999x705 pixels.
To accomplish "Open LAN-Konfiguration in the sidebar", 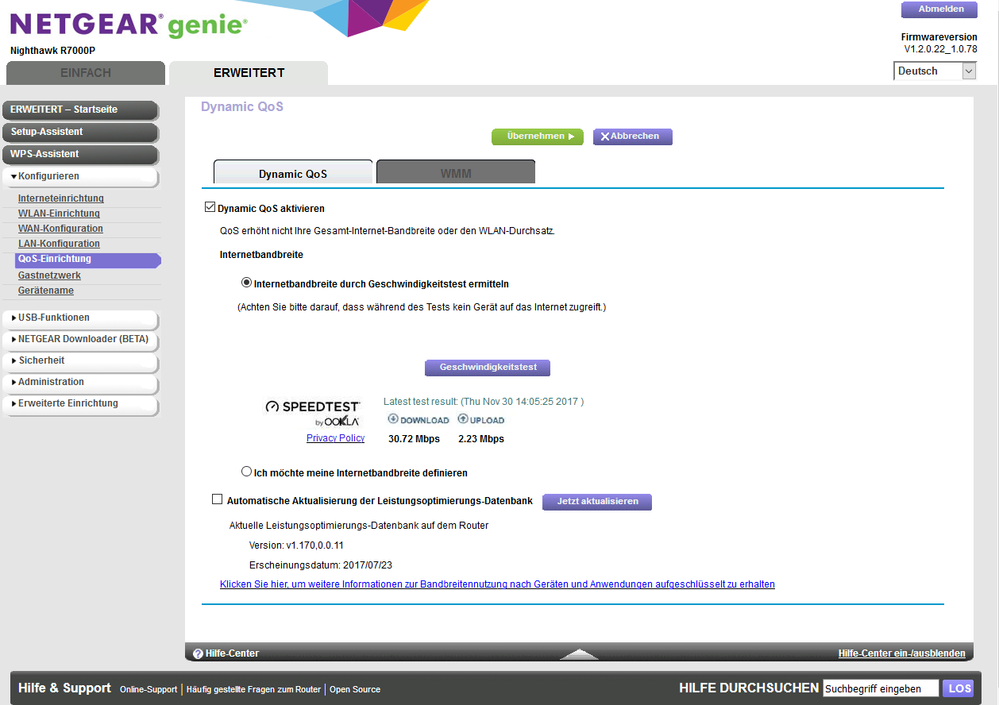I will coord(59,244).
